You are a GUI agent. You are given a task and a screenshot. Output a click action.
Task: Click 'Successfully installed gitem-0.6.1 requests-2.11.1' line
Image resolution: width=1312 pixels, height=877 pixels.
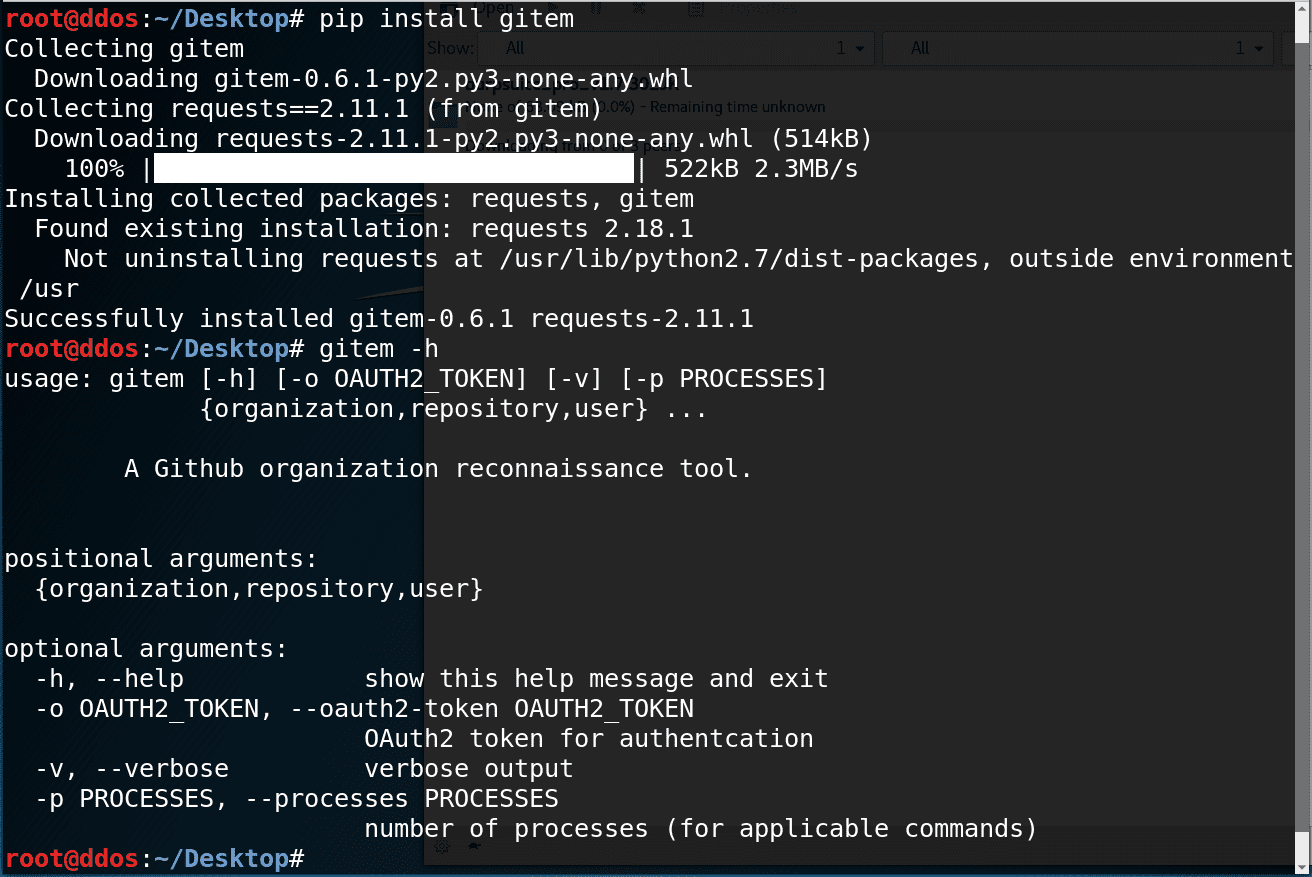(379, 319)
